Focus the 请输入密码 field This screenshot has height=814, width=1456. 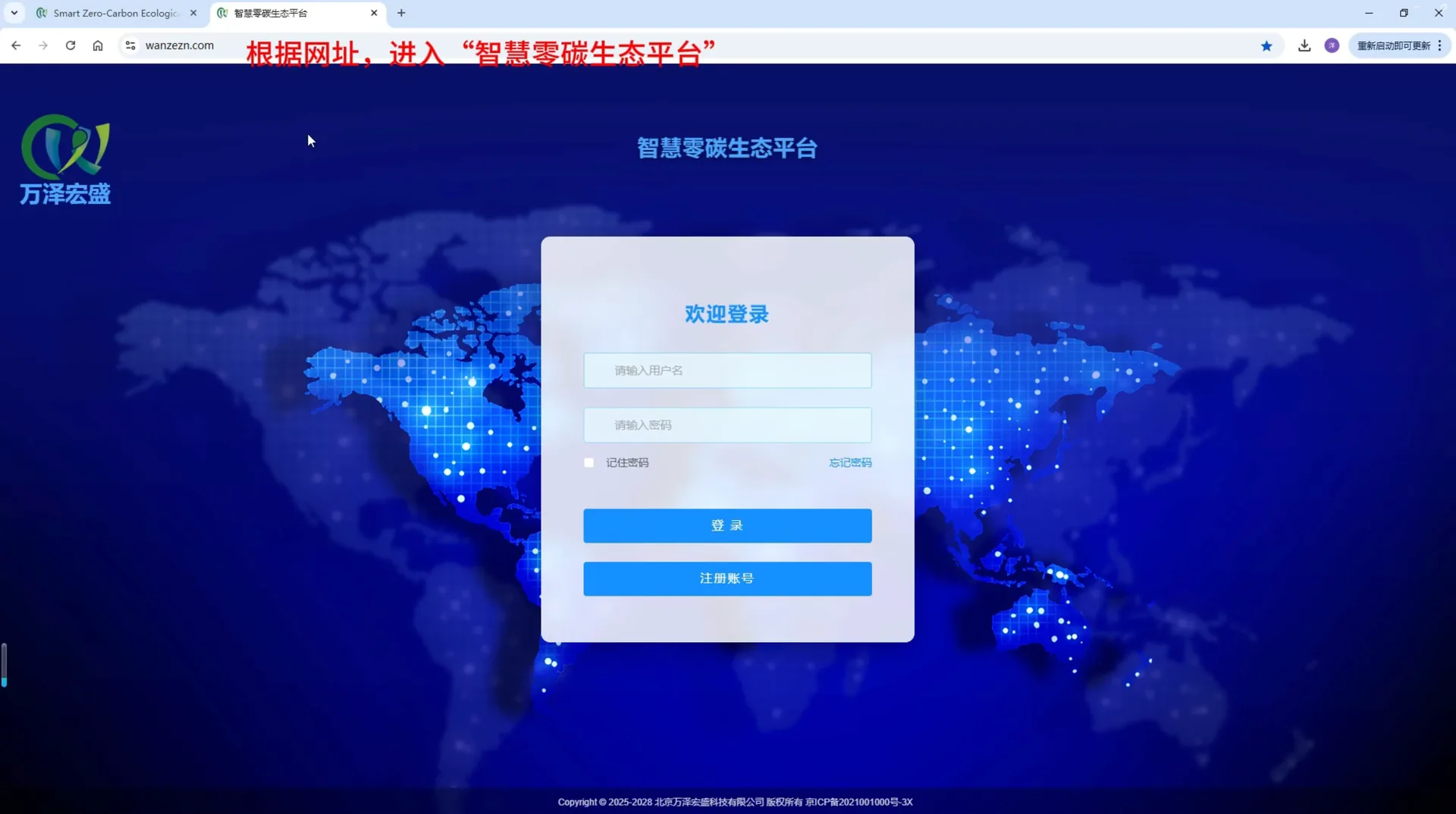[x=727, y=425]
